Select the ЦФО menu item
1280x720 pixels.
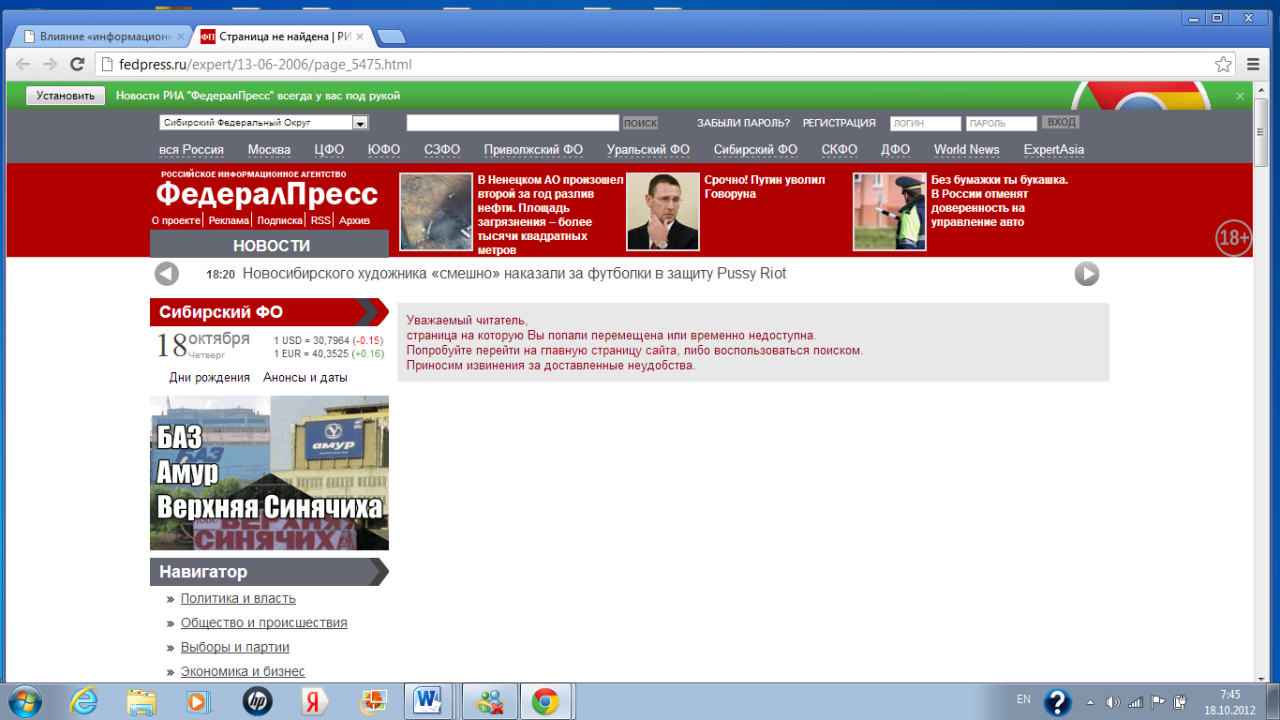point(329,150)
